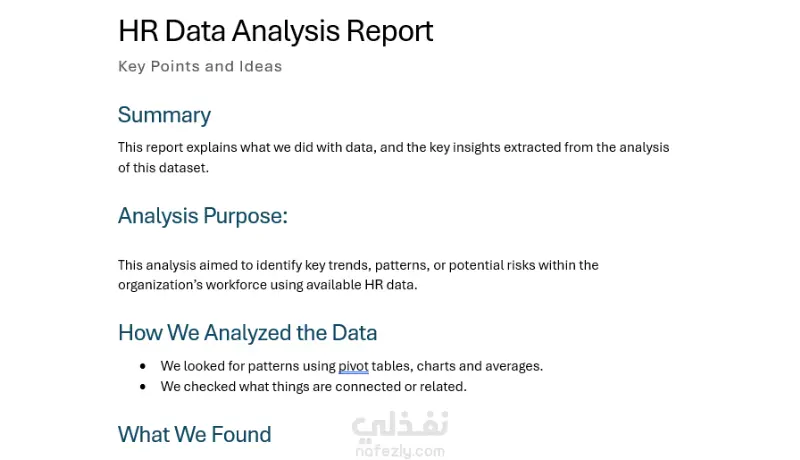
Task: Select the "Summary" heading
Action: [164, 115]
